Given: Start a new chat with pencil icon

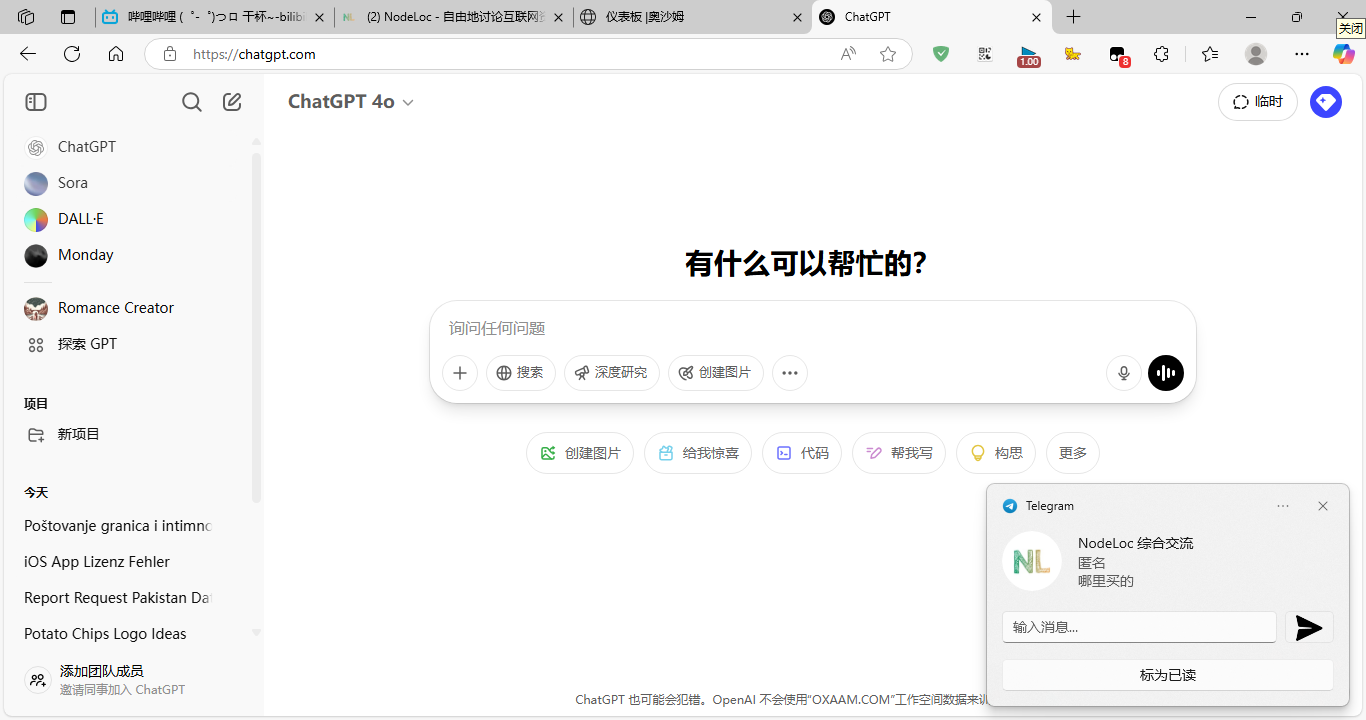Looking at the screenshot, I should pos(232,102).
